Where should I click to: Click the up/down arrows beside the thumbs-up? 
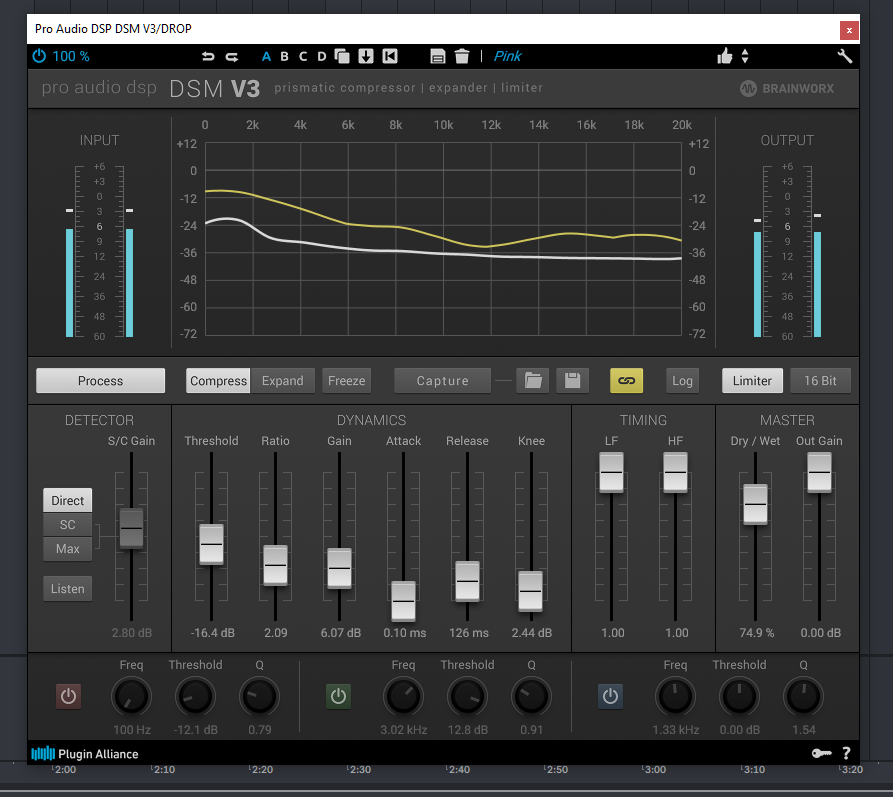pyautogui.click(x=745, y=57)
